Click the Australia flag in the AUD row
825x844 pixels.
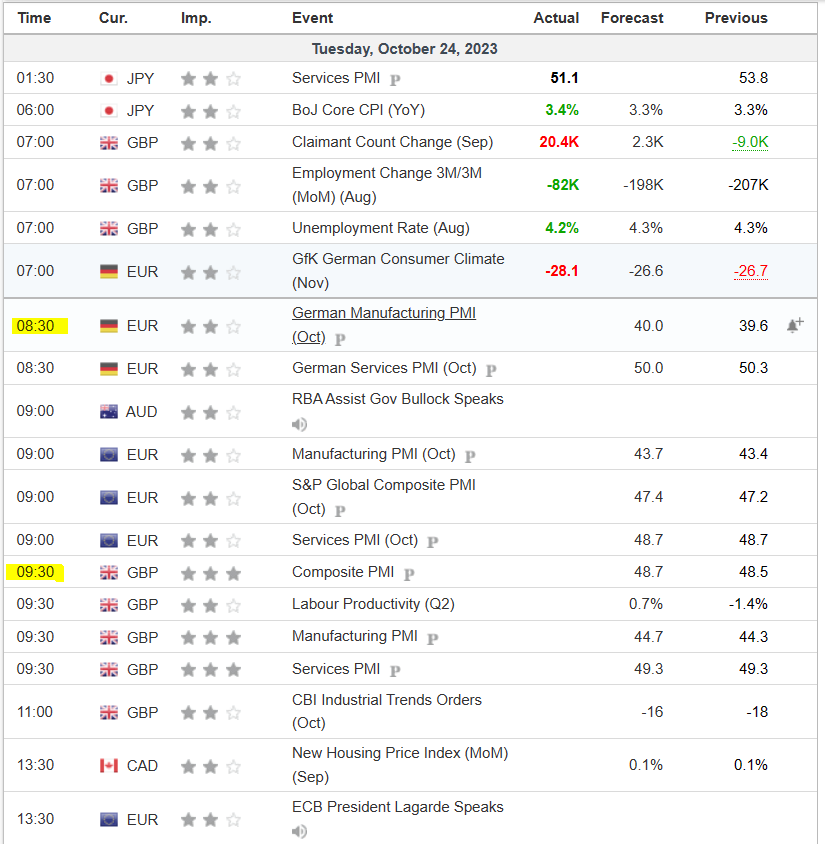point(109,411)
